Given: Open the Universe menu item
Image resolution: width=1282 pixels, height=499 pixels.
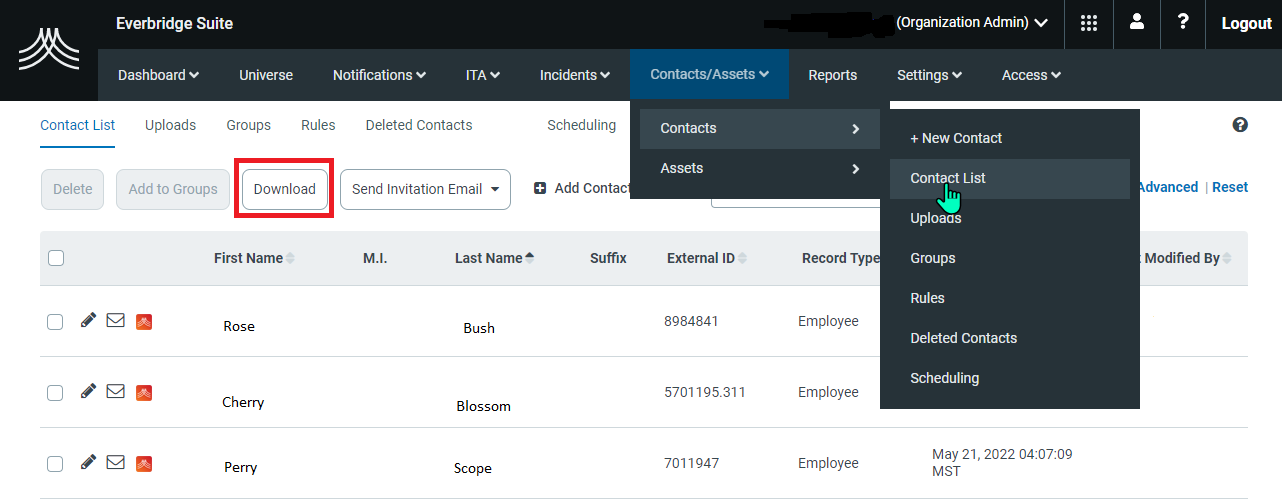Looking at the screenshot, I should 266,75.
